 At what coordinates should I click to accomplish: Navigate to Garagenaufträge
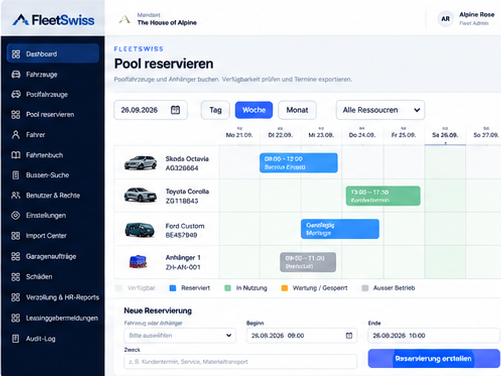[53, 256]
